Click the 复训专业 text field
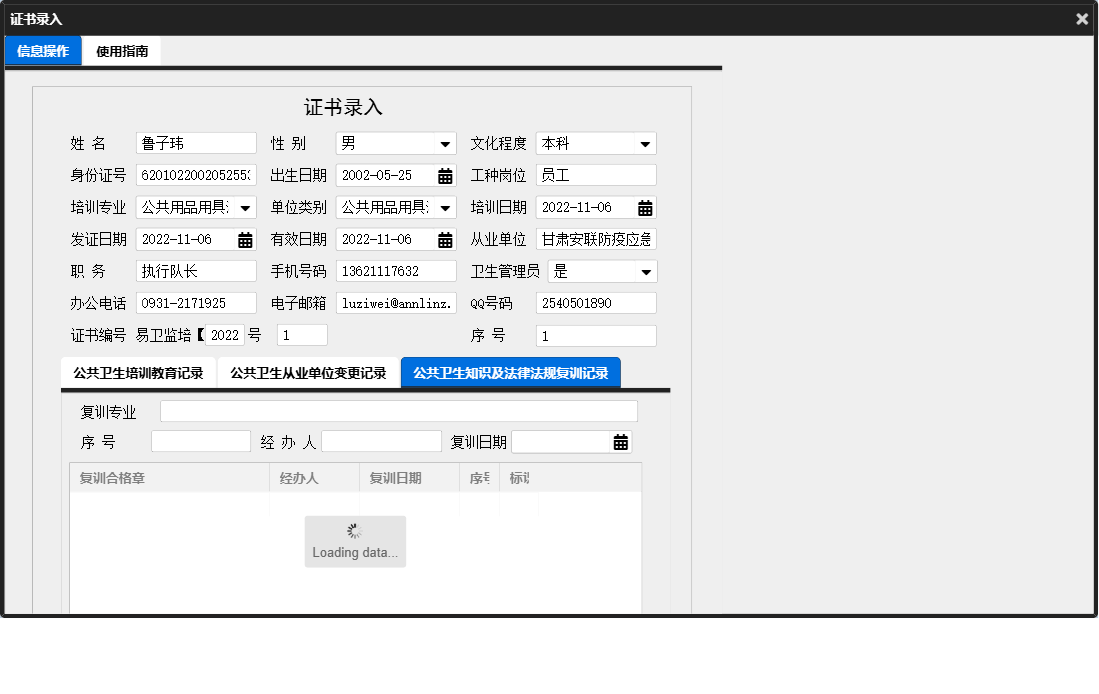 (x=400, y=410)
